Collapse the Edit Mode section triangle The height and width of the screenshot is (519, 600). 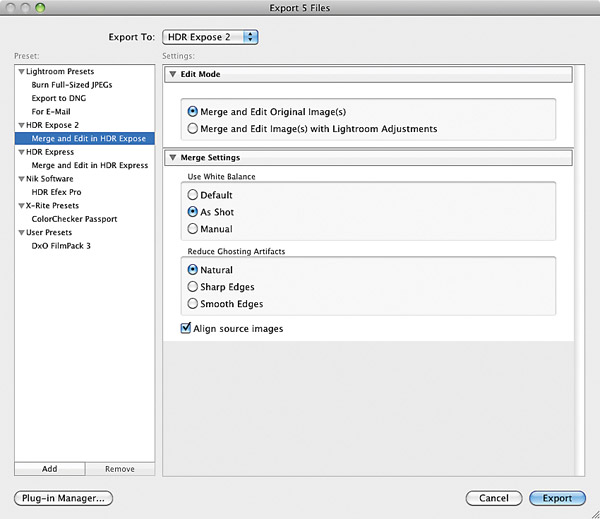pos(173,74)
